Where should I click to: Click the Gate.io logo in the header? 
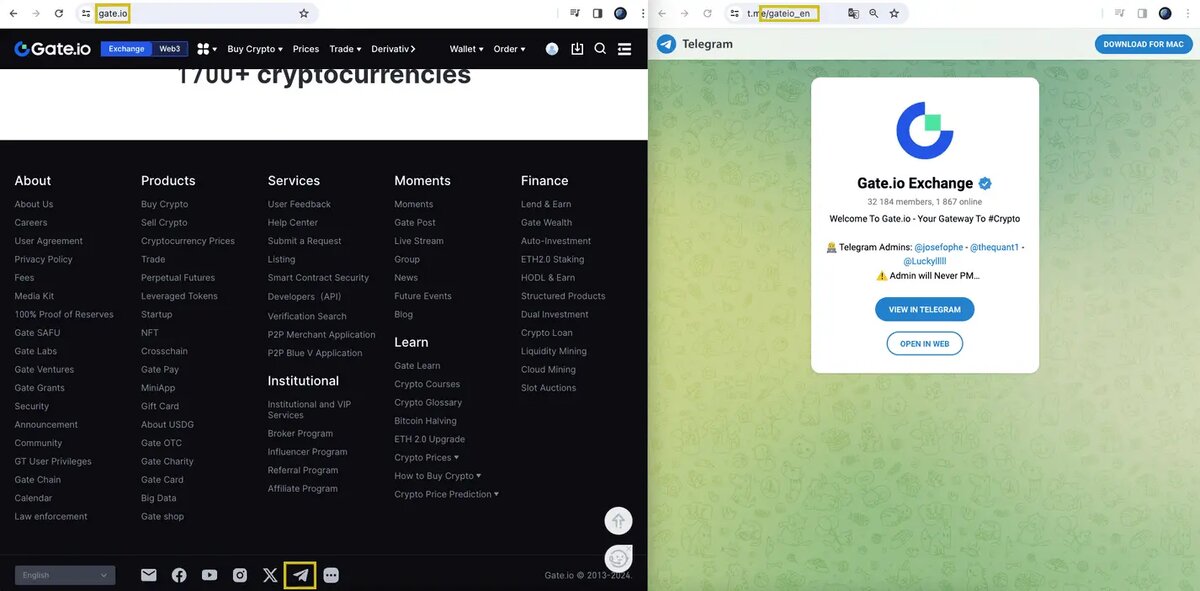(x=53, y=48)
